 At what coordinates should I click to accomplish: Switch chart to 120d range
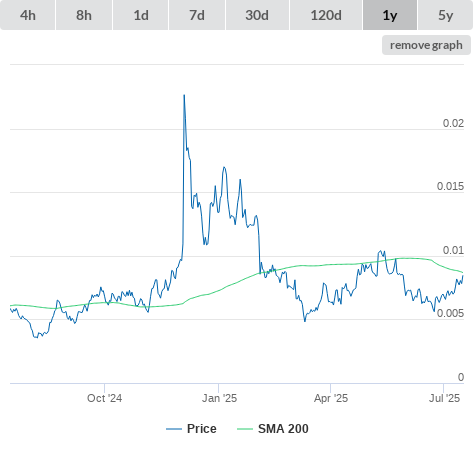[326, 15]
